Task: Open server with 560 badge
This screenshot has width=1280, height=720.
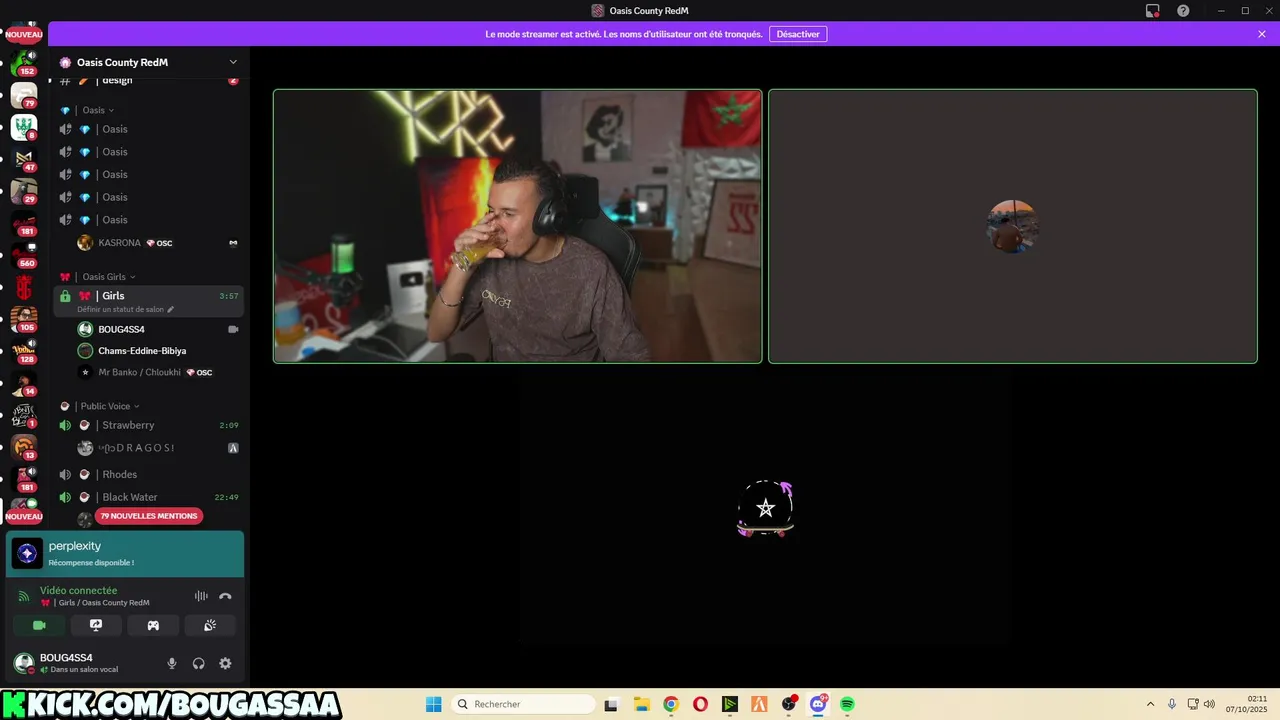Action: tap(24, 255)
